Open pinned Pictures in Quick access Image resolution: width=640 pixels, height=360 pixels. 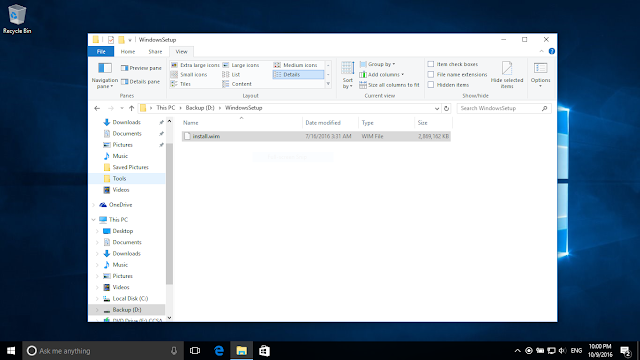122,145
